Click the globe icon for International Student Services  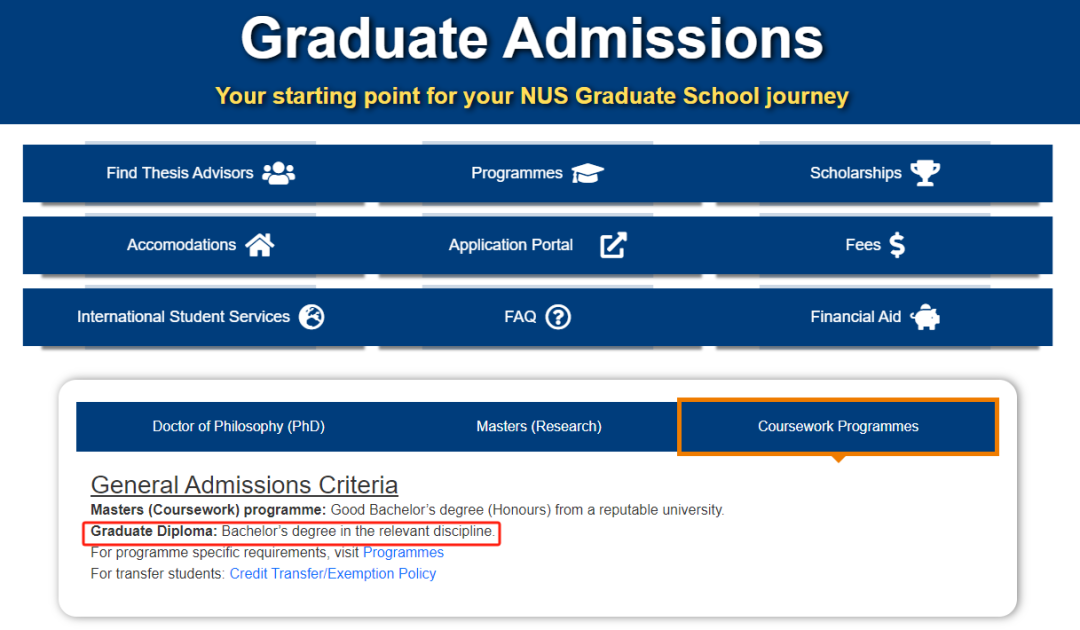[x=311, y=317]
